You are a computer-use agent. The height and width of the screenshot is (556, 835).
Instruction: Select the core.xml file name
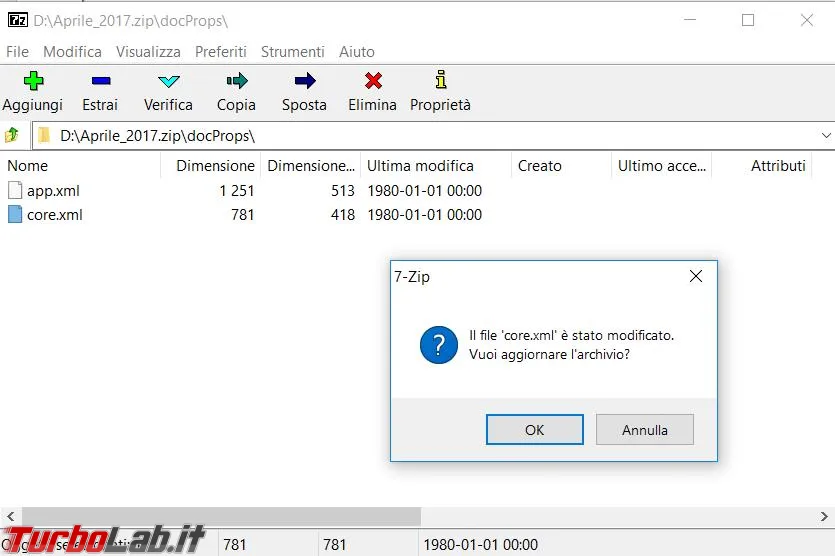point(55,215)
